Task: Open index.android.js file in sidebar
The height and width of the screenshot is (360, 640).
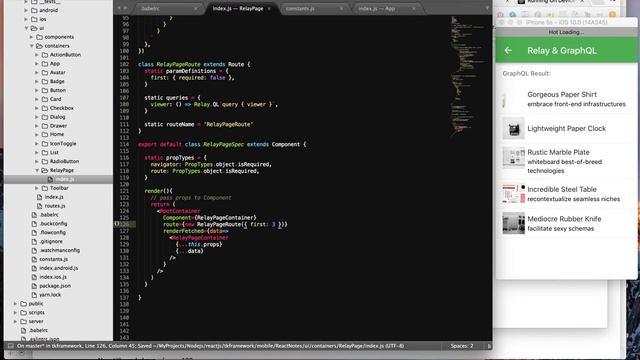Action: click(x=58, y=268)
